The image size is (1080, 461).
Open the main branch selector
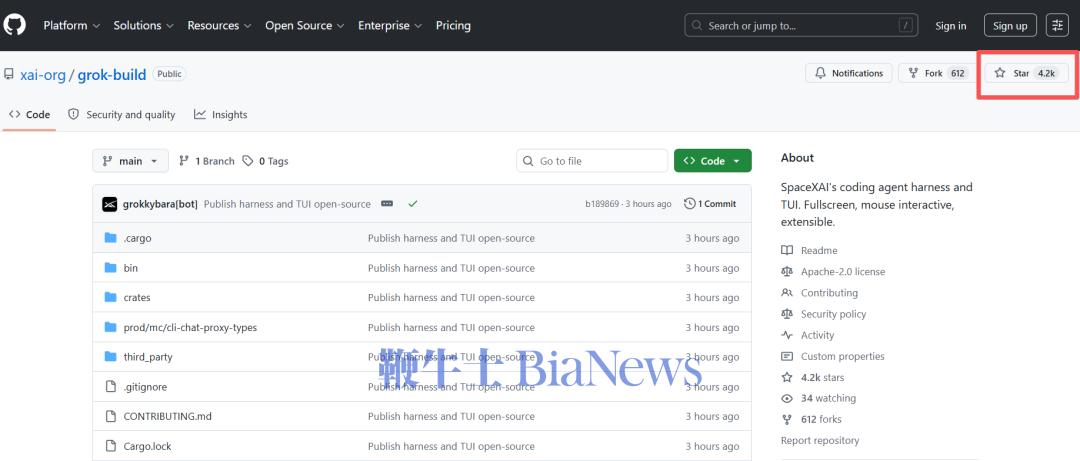click(130, 161)
